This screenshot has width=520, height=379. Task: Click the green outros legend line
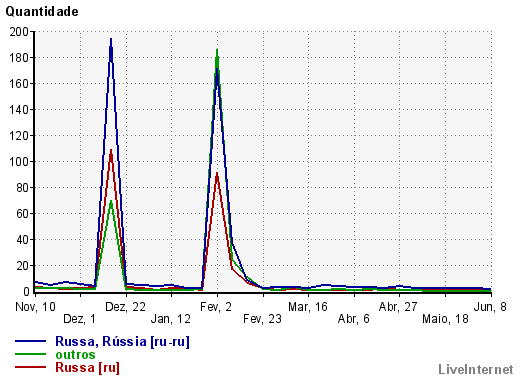[30, 354]
